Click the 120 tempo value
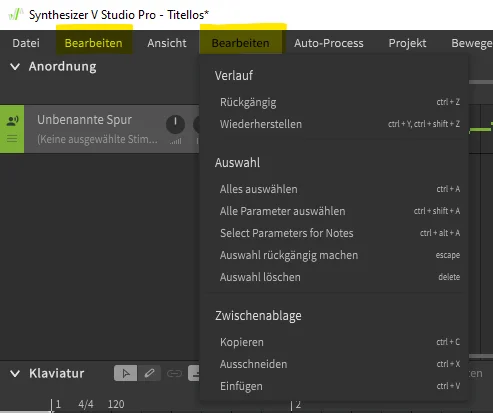 116,404
